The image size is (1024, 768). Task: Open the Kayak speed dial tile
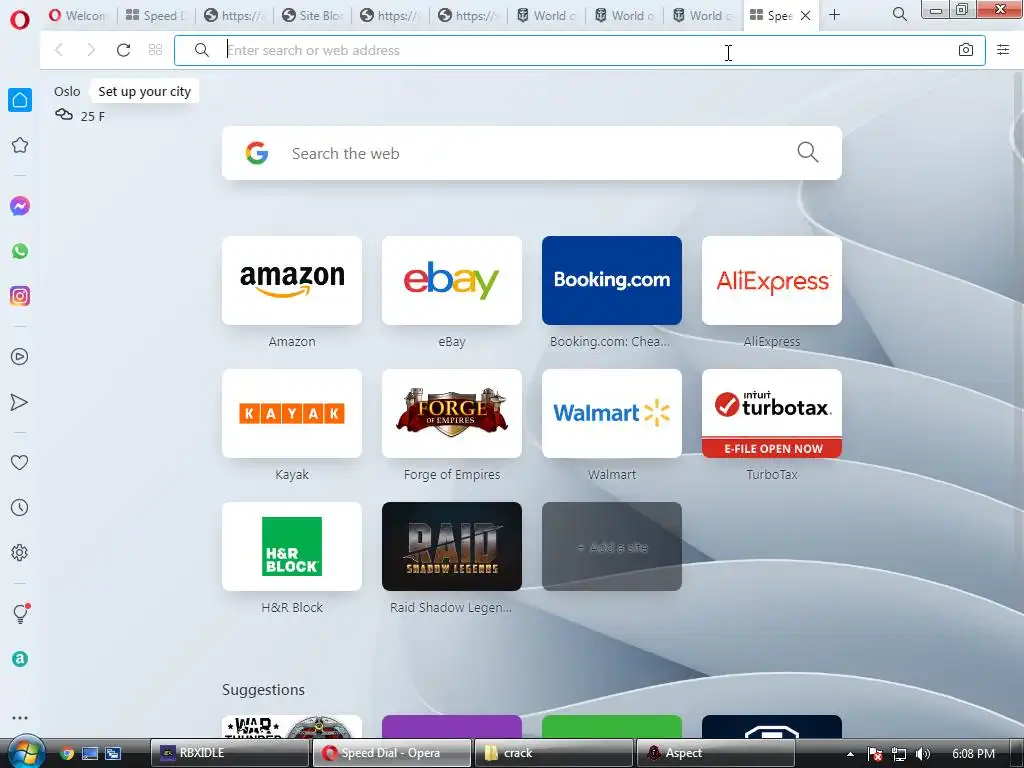[x=292, y=413]
